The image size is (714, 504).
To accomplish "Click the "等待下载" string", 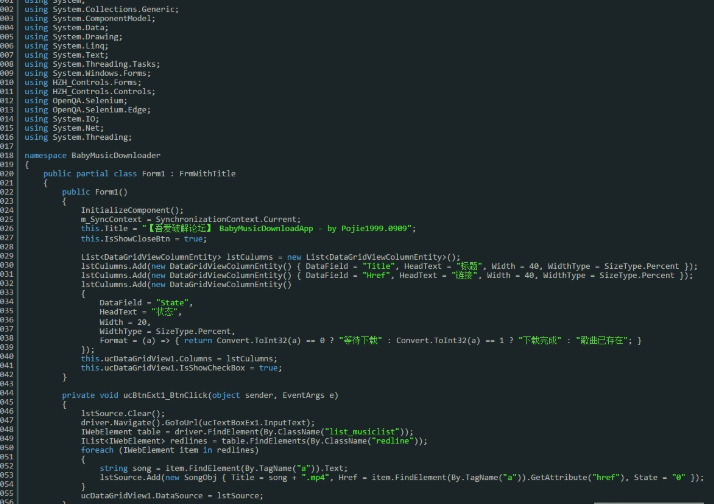I will coord(361,340).
